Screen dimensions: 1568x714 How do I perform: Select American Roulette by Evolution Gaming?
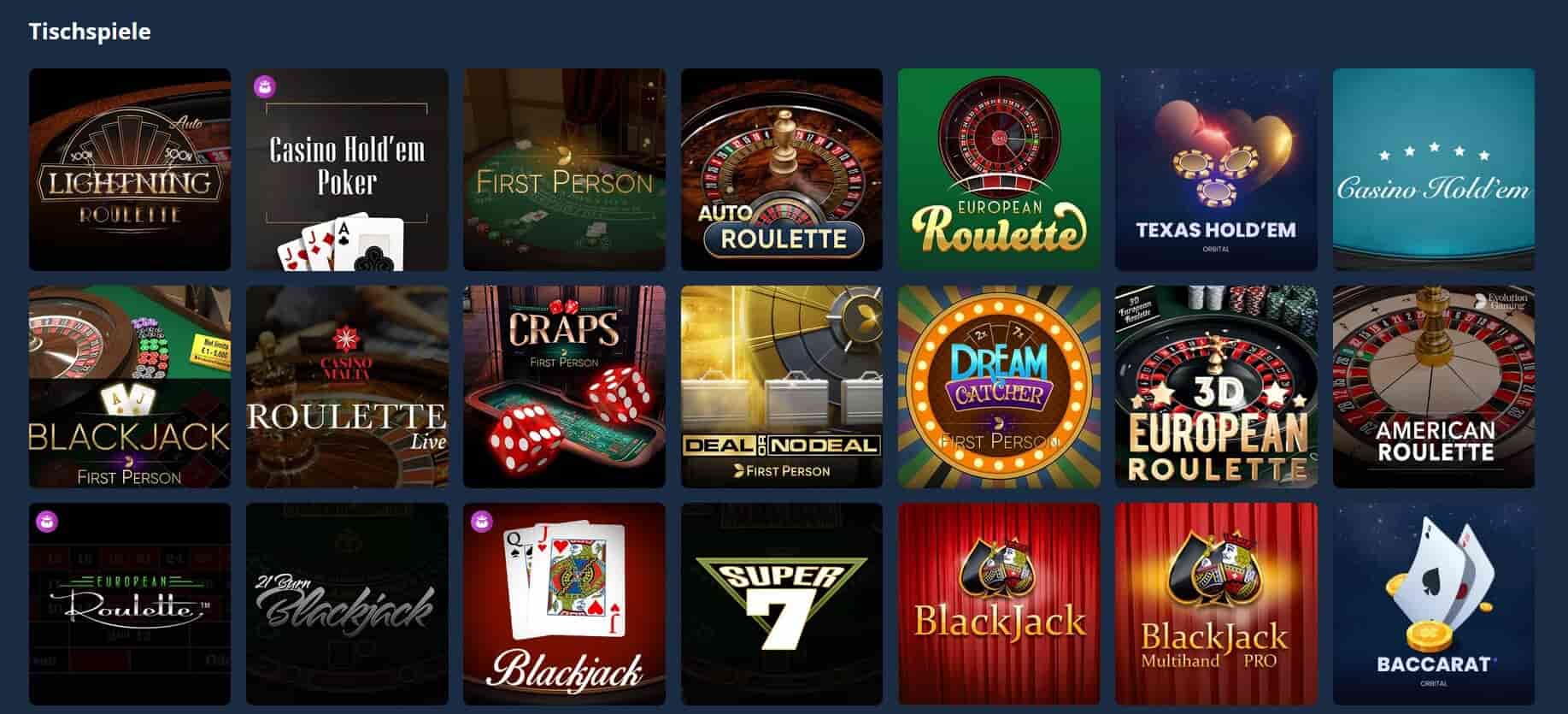(1434, 387)
